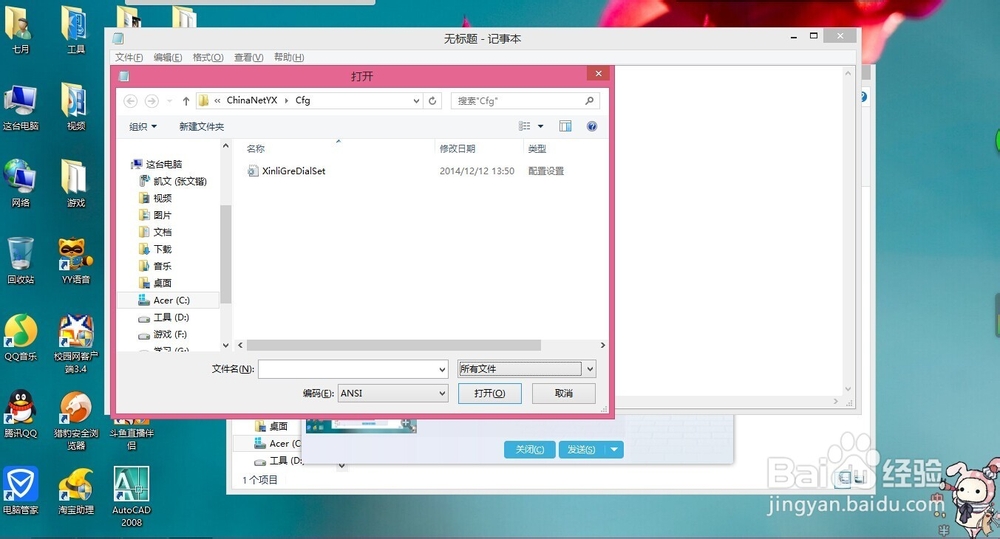This screenshot has width=1000, height=539.
Task: Select Acer (C:) drive in navigation tree
Action: 169,300
